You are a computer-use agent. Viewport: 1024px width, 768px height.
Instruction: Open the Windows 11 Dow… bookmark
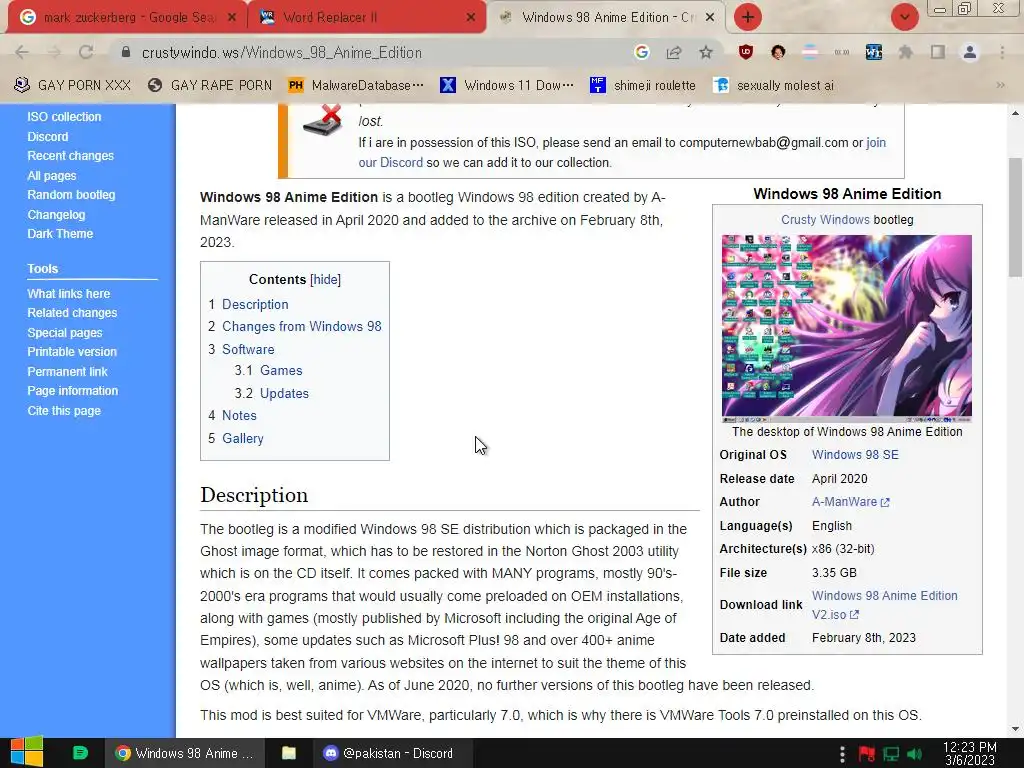coord(507,86)
